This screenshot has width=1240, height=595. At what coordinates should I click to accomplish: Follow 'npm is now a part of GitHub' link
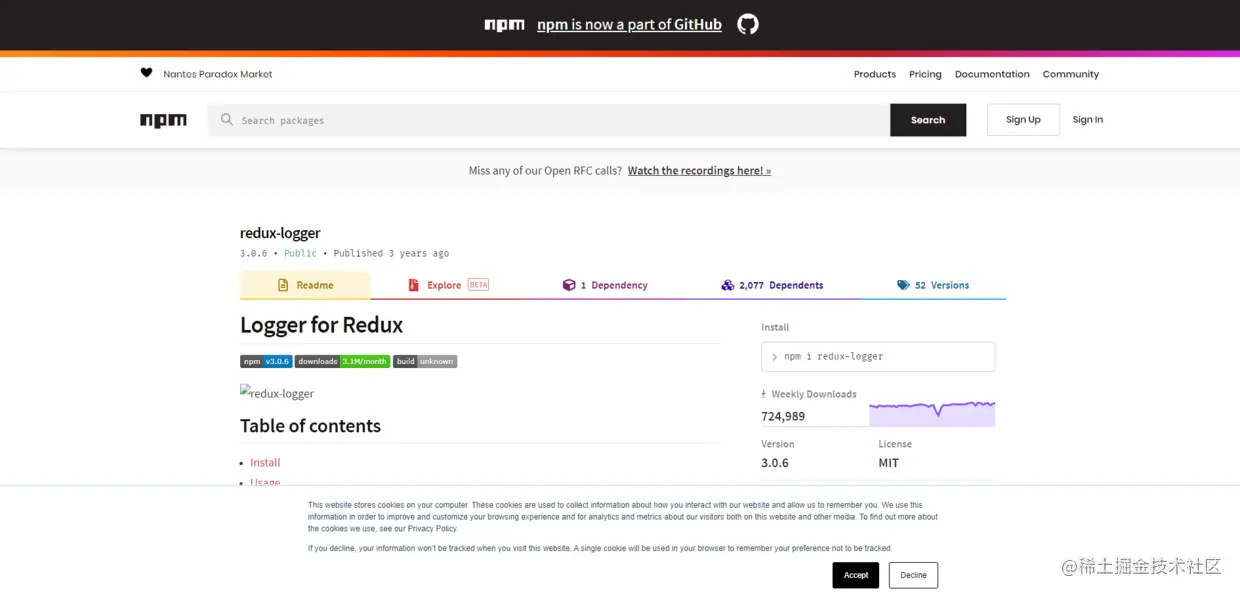[x=629, y=25]
